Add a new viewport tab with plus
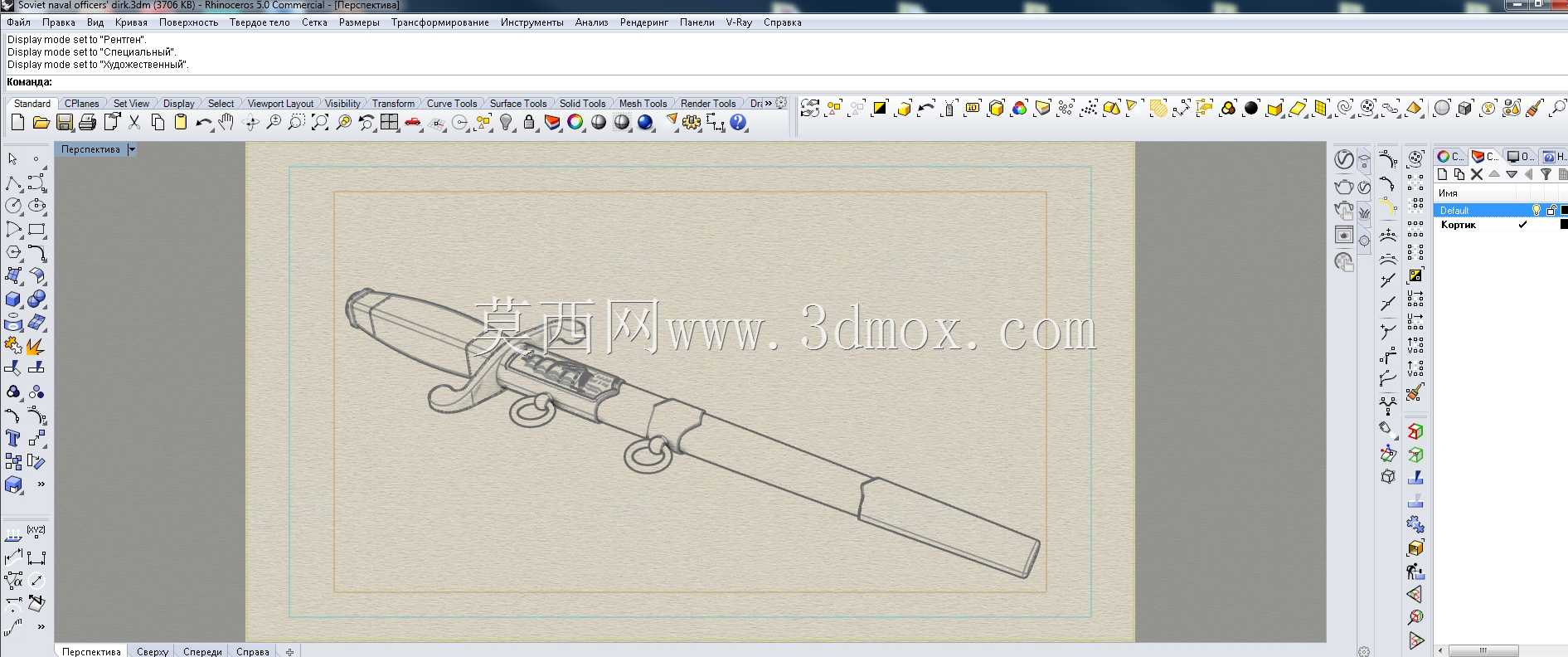 [289, 652]
